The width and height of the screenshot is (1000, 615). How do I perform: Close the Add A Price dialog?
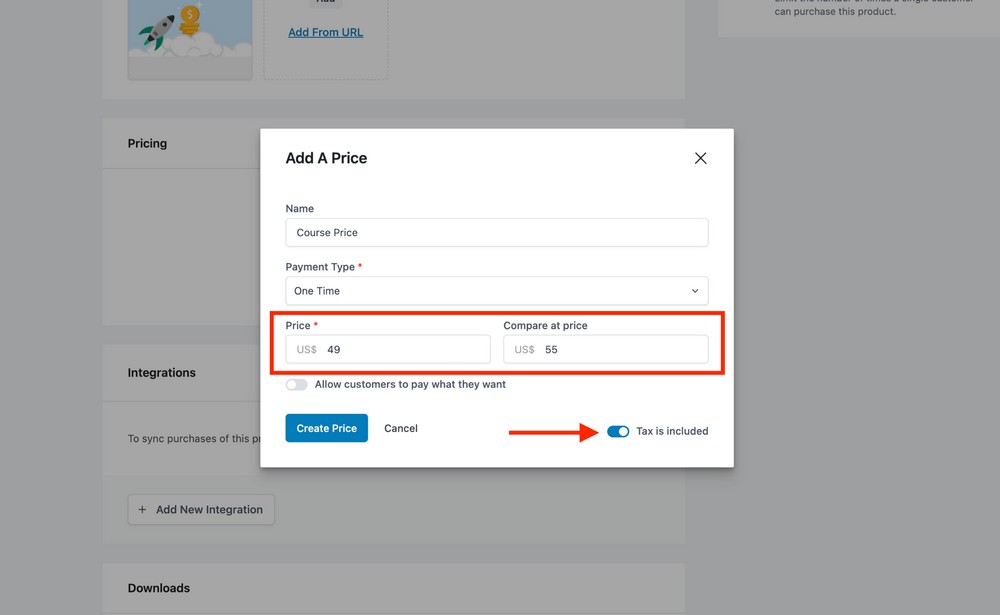coord(700,158)
